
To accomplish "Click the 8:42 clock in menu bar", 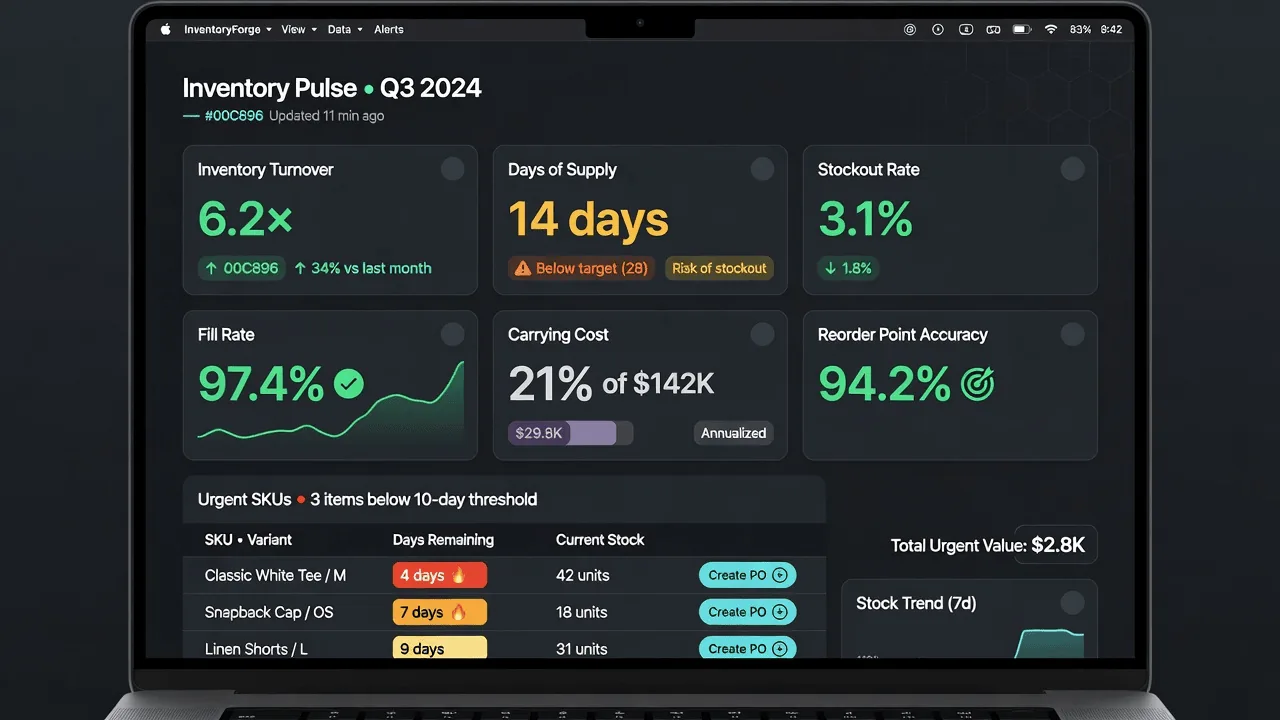I will tap(1111, 30).
